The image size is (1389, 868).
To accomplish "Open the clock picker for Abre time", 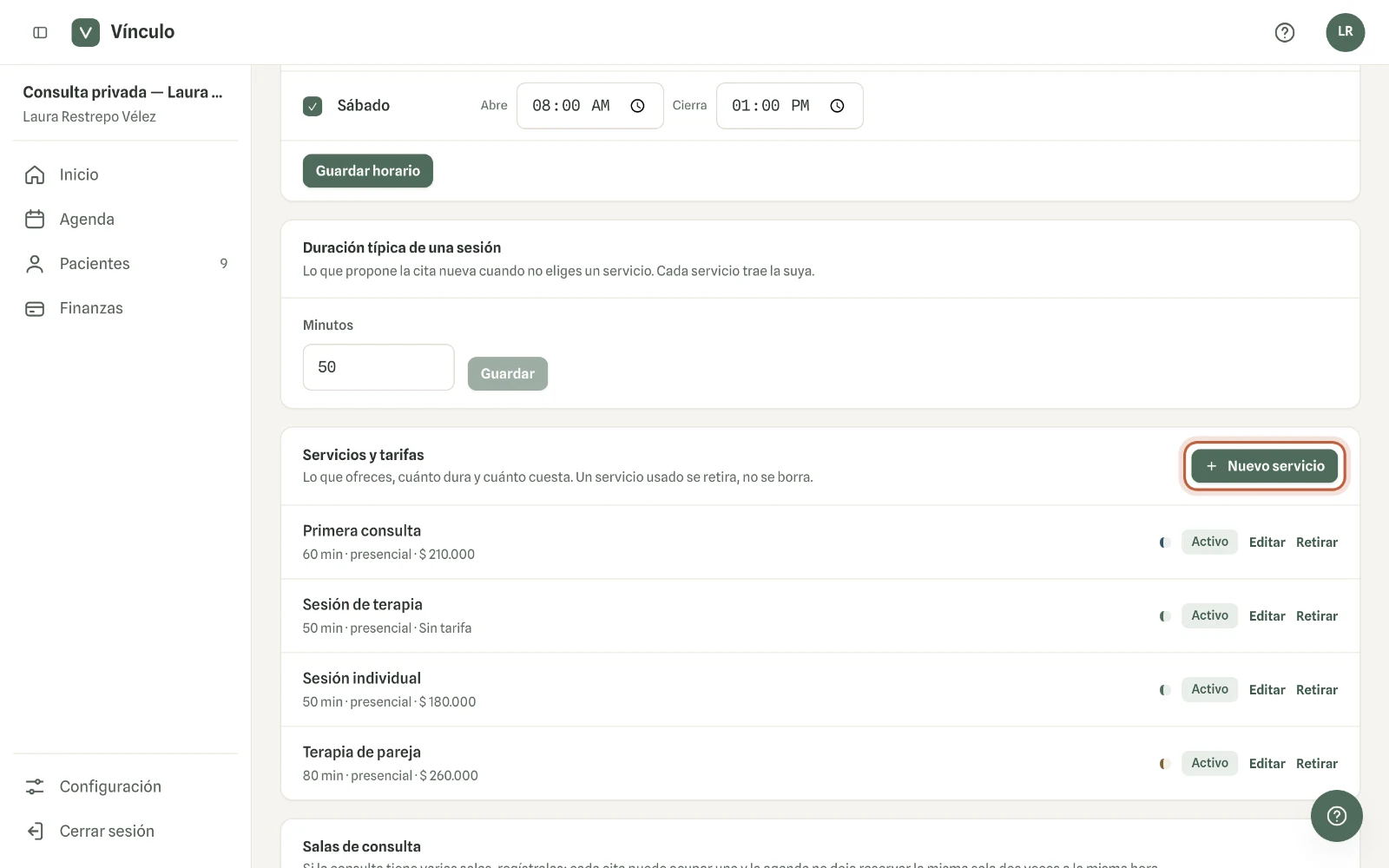I will pyautogui.click(x=637, y=106).
